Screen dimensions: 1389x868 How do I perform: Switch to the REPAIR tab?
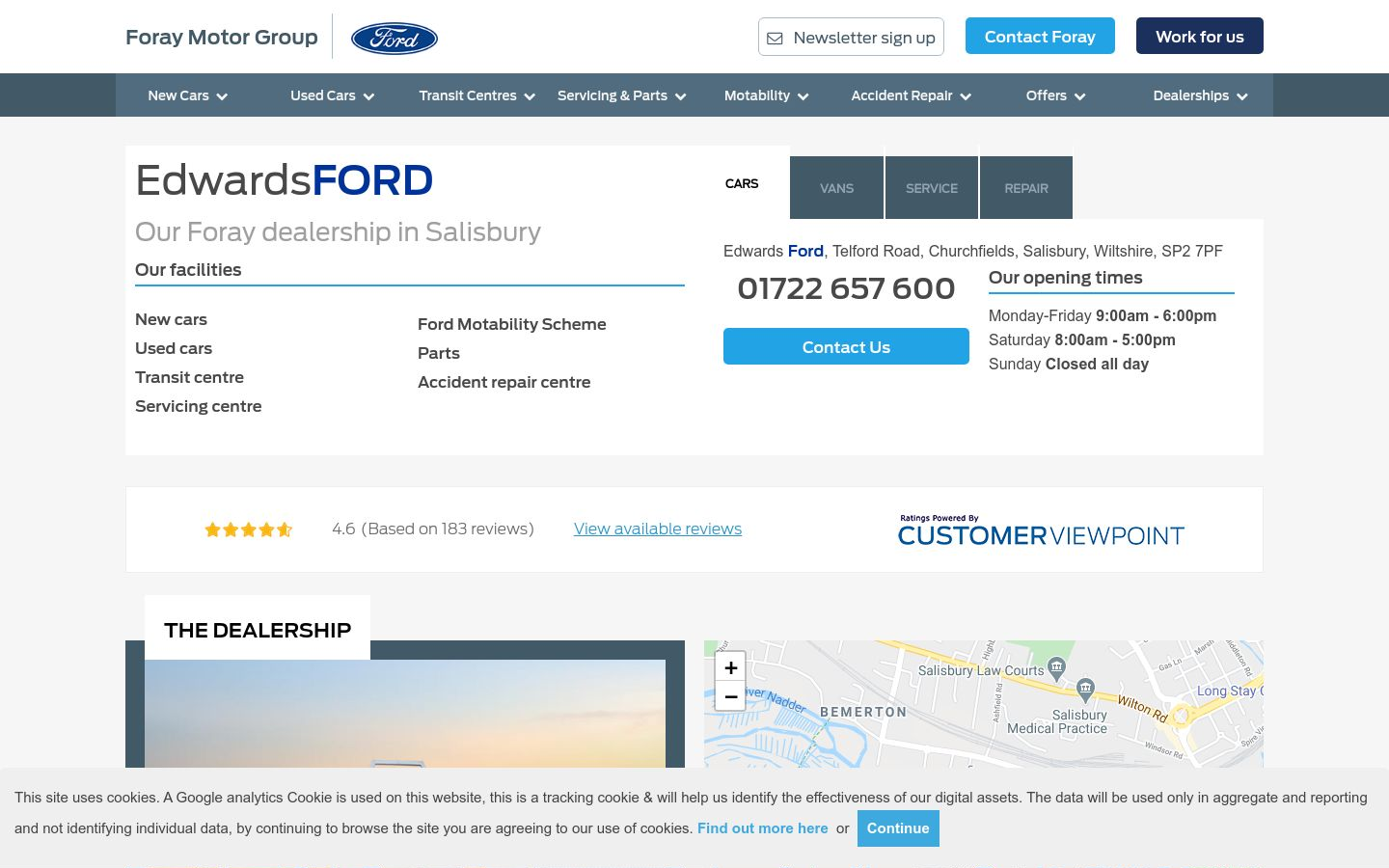point(1026,188)
